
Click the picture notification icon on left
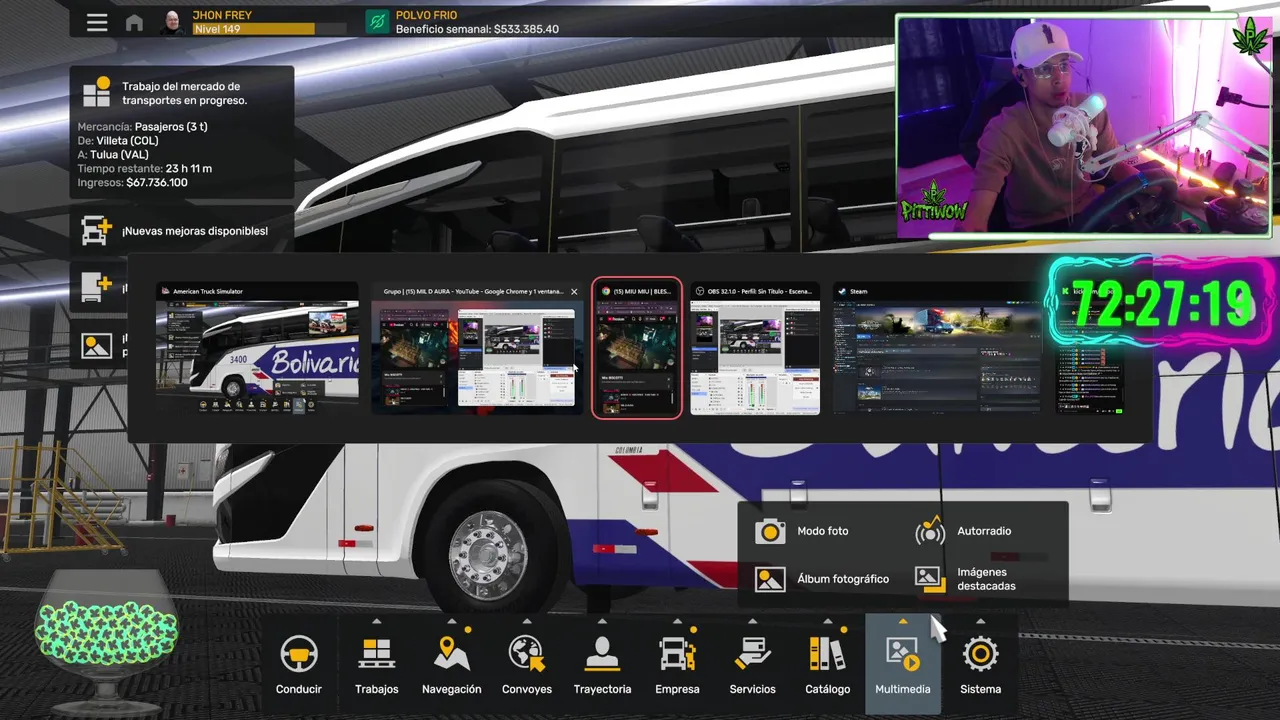coord(96,345)
